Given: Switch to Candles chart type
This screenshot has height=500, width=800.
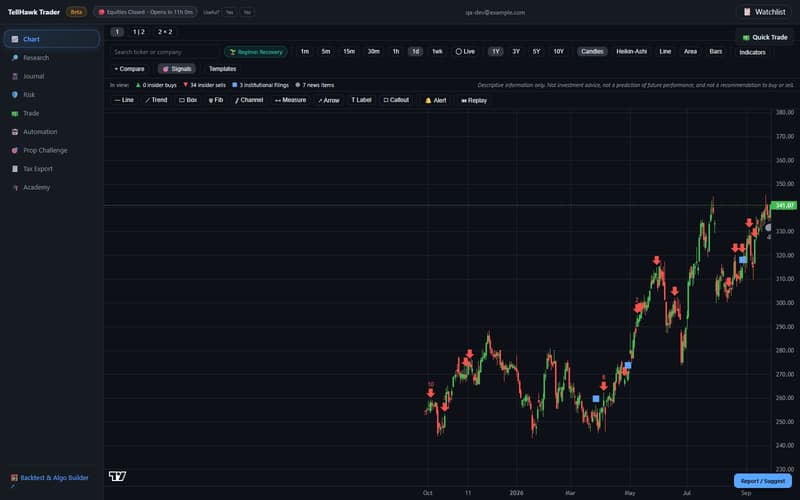Looking at the screenshot, I should [592, 52].
